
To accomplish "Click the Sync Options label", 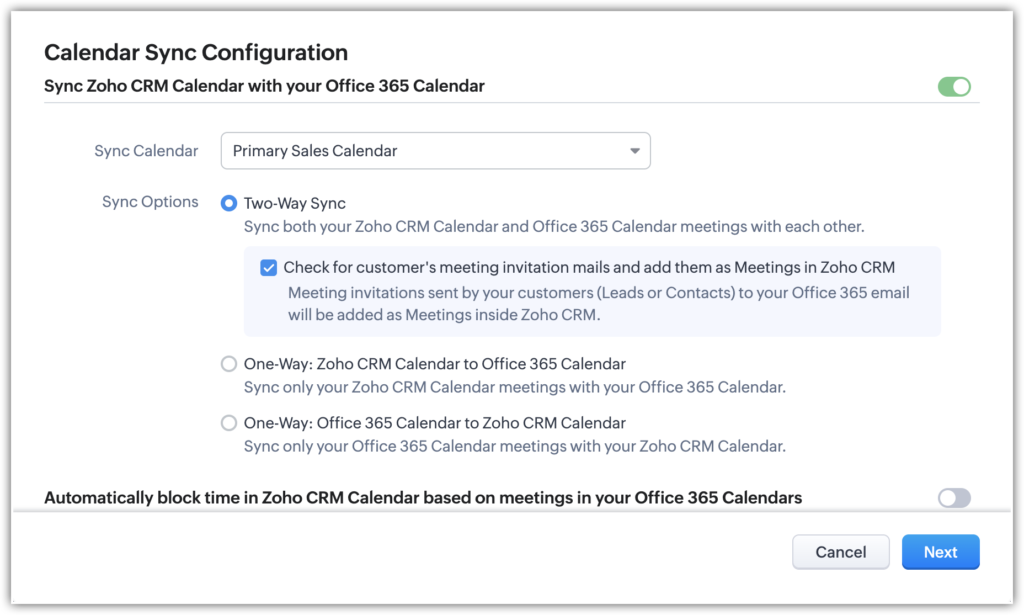I will click(x=150, y=201).
